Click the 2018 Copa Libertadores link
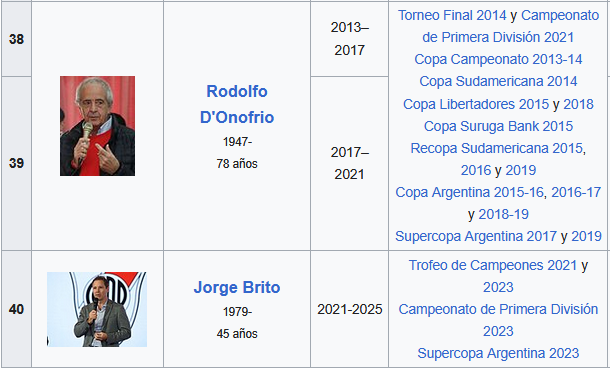The image size is (610, 369). click(x=578, y=104)
